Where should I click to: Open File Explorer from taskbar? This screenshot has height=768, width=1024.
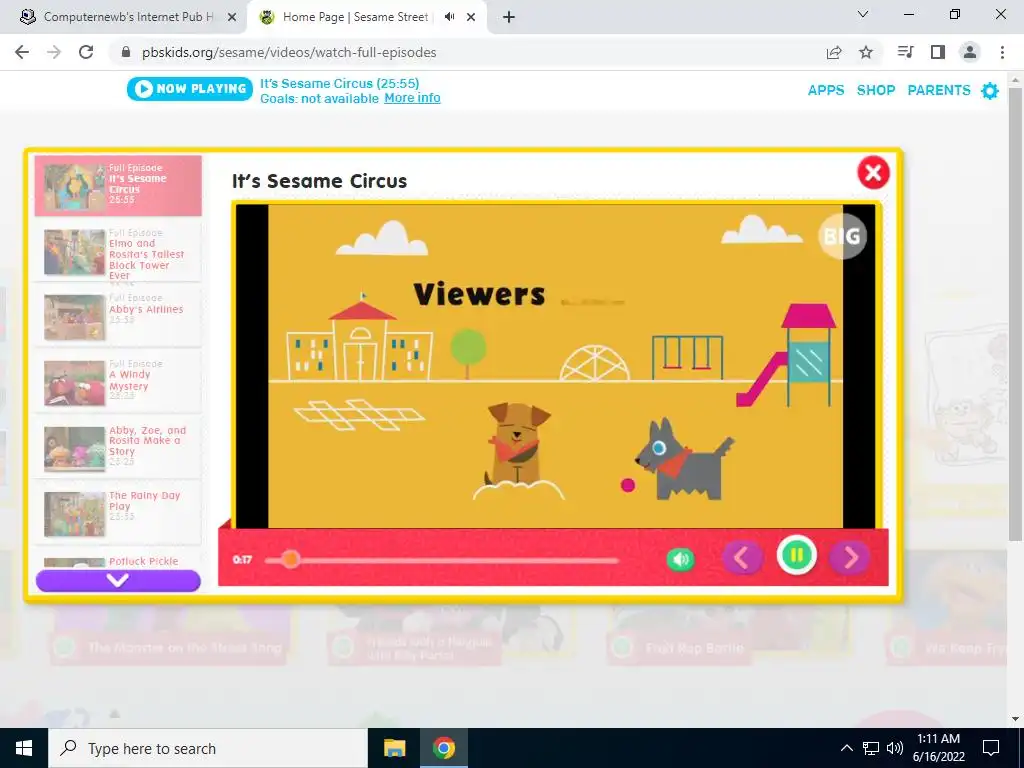pyautogui.click(x=394, y=748)
